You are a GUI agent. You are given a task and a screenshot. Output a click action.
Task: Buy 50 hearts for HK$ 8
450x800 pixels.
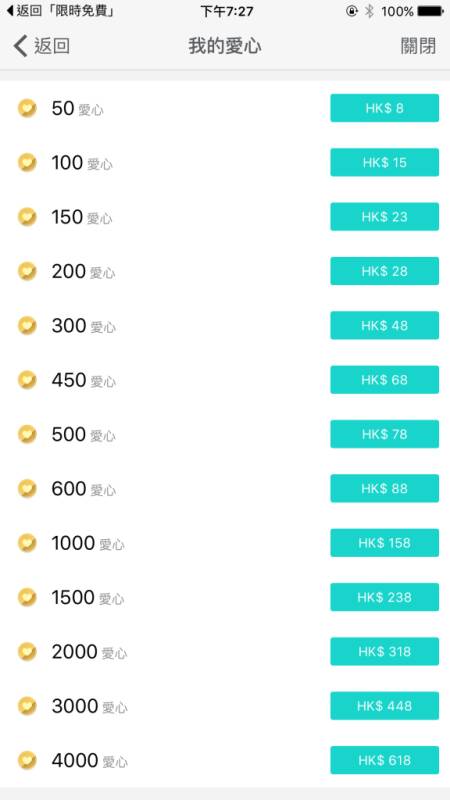pyautogui.click(x=385, y=108)
